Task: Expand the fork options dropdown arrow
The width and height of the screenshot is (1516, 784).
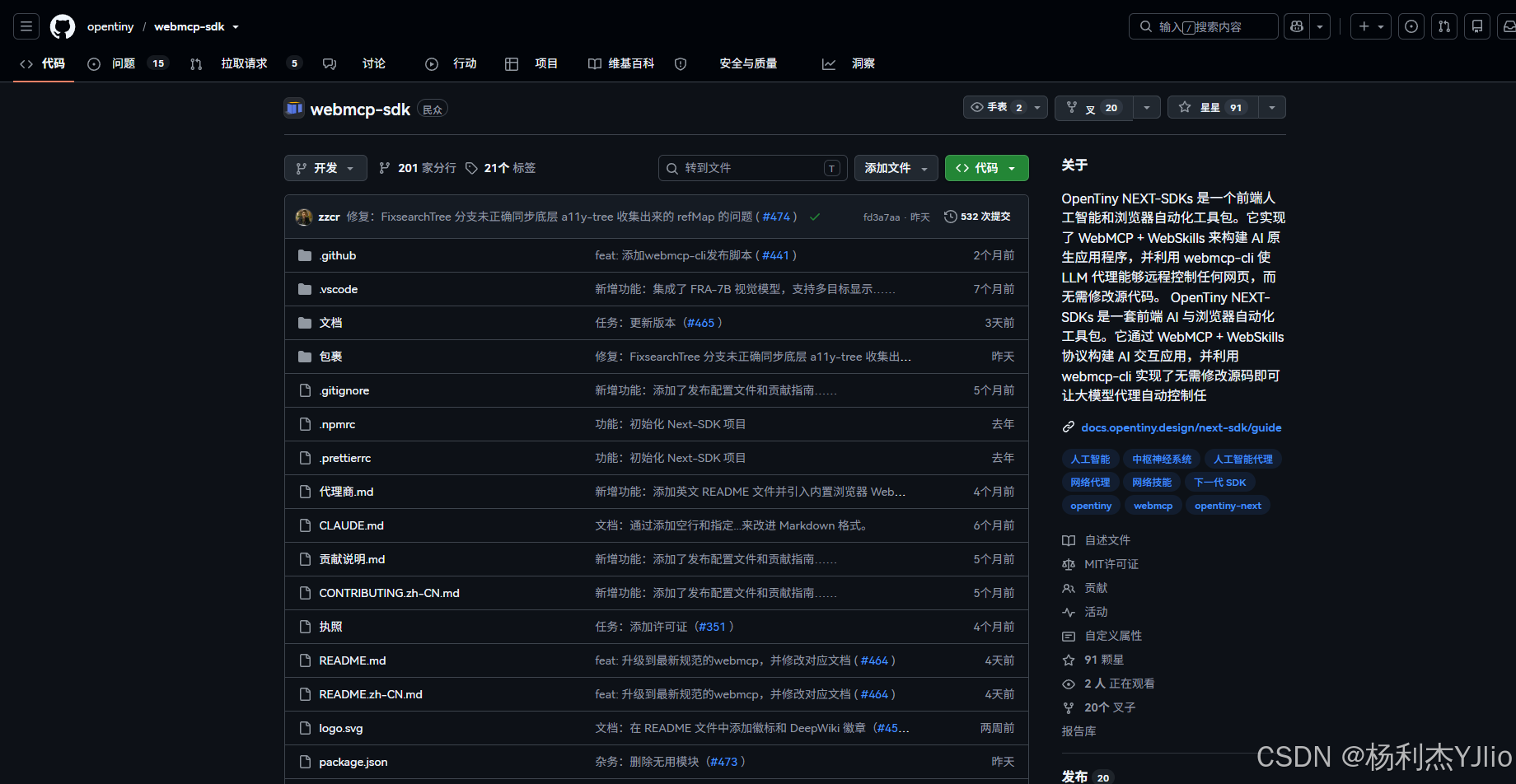Action: pos(1147,108)
